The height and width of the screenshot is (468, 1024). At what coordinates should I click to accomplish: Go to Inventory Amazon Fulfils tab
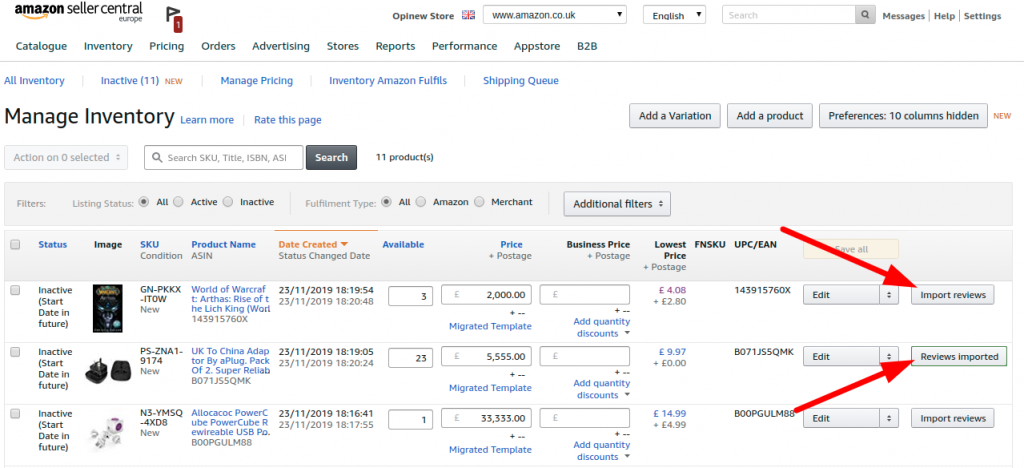pos(388,81)
